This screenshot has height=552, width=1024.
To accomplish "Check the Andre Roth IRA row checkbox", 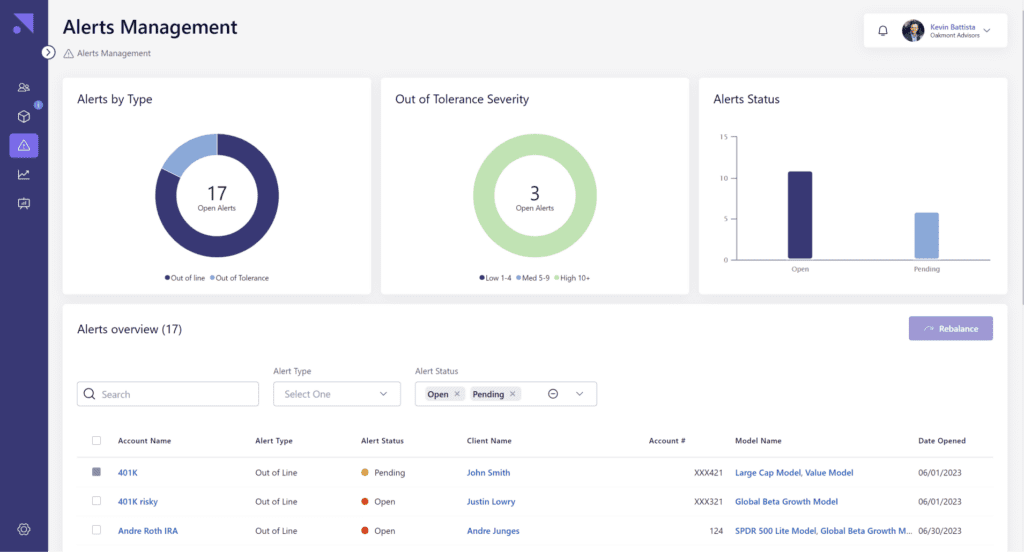I will [x=97, y=531].
